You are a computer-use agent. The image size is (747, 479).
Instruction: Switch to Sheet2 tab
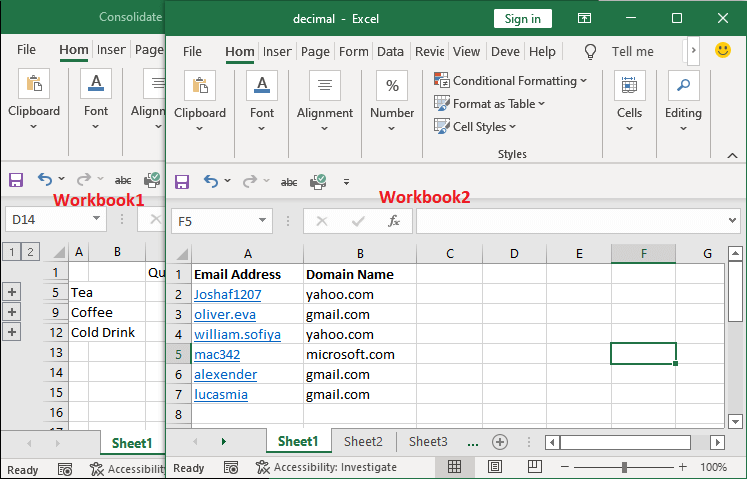point(363,441)
